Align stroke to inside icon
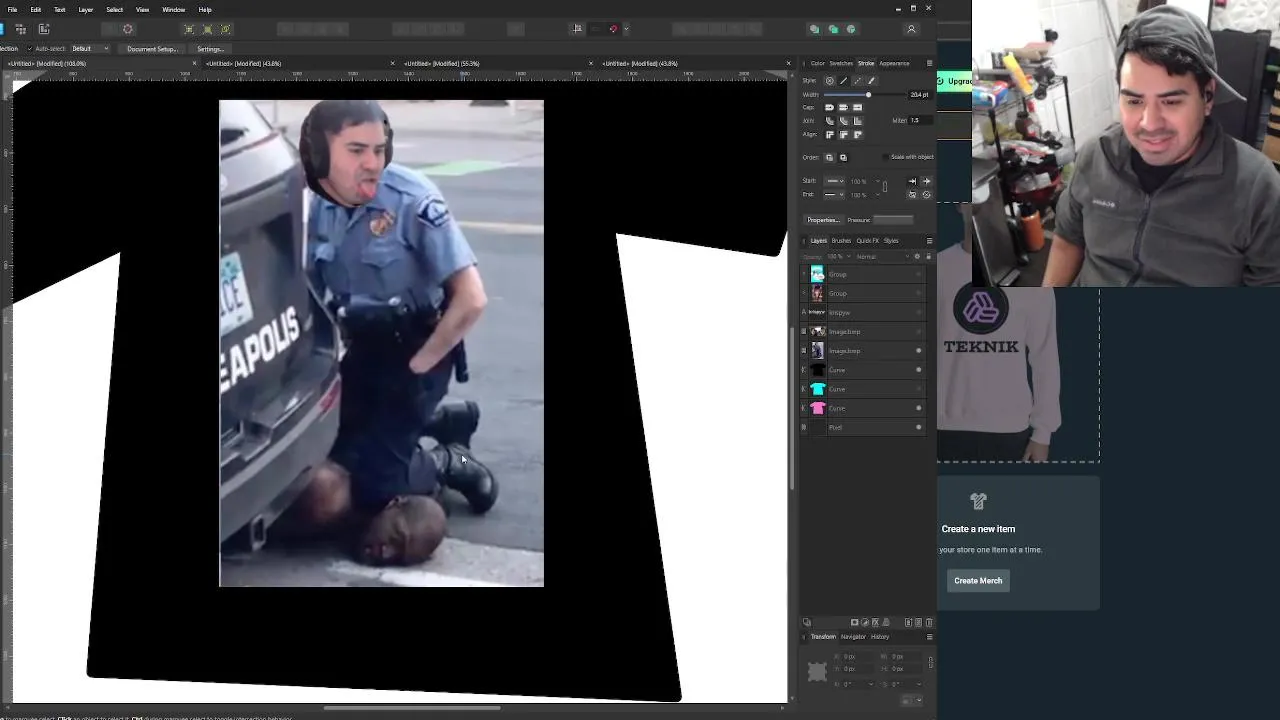Screen dimensions: 1280x720 coord(843,134)
